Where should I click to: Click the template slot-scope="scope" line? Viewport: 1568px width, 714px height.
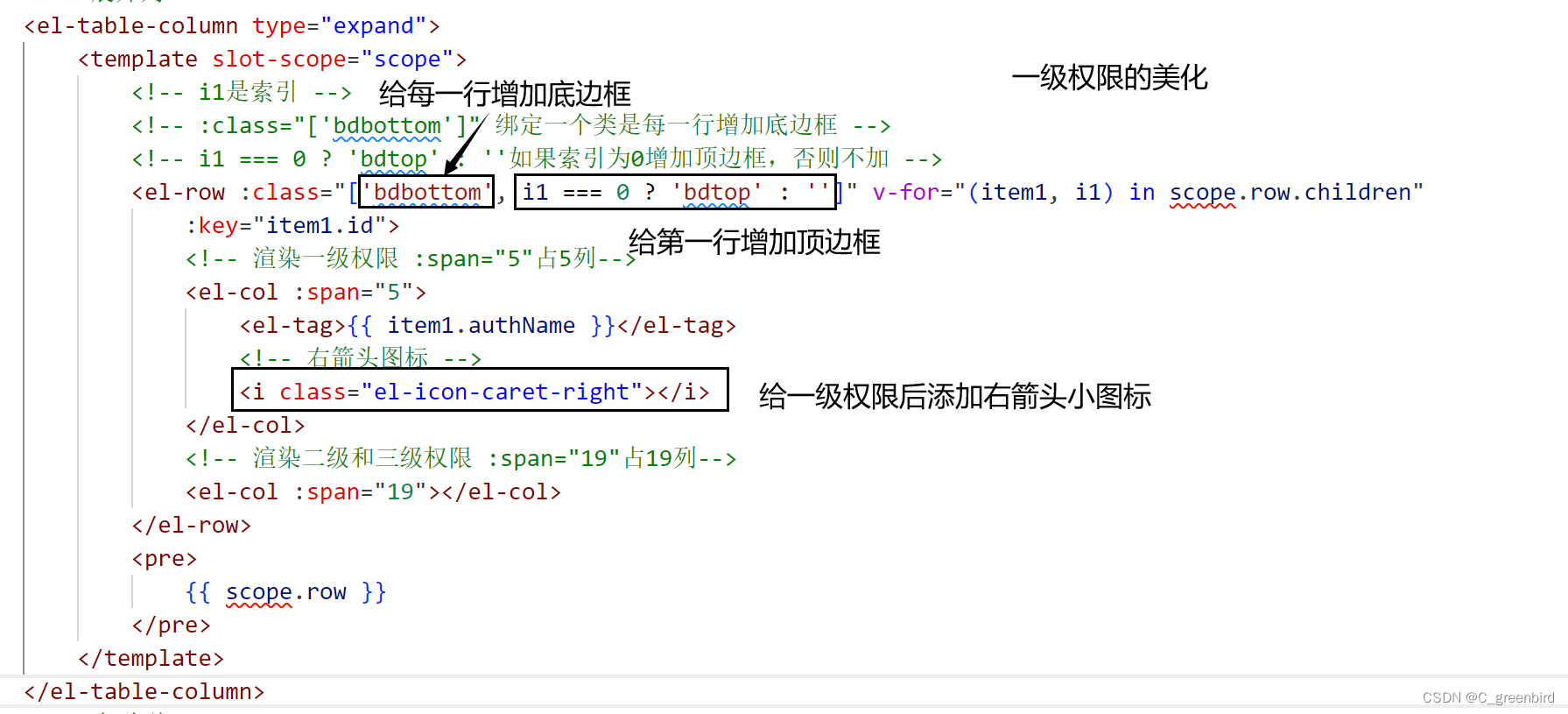click(x=271, y=60)
